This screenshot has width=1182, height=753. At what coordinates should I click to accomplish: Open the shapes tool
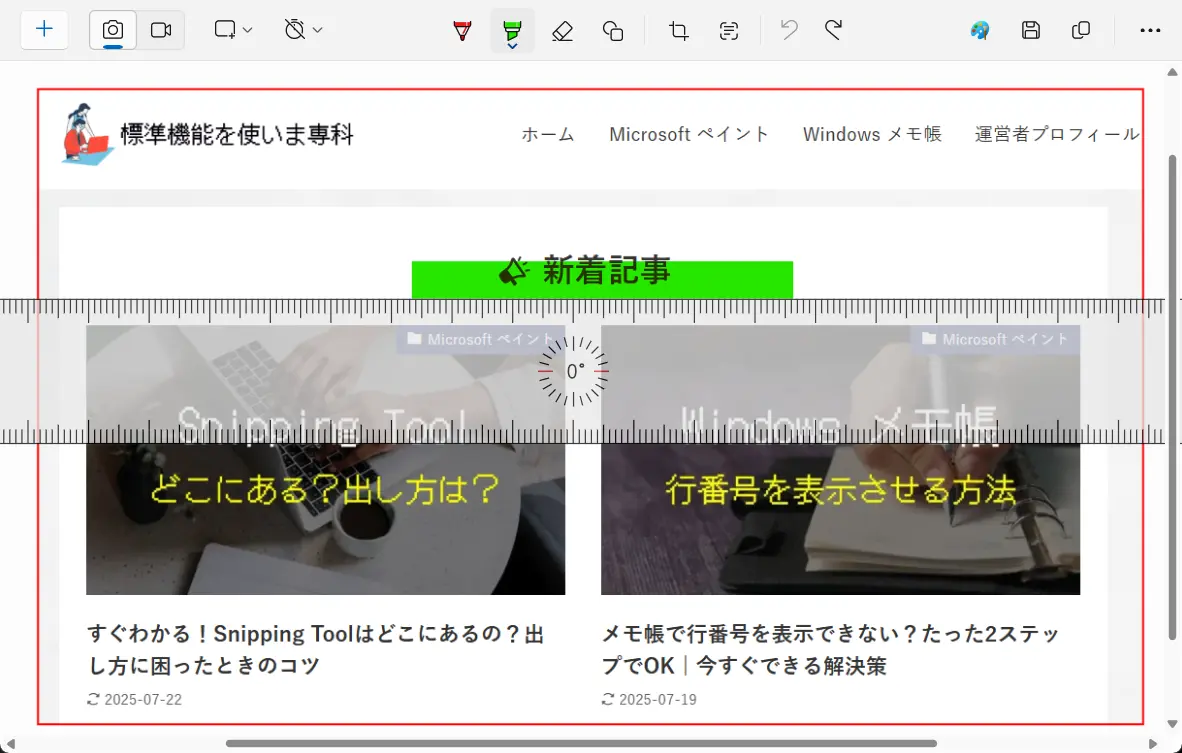(613, 30)
